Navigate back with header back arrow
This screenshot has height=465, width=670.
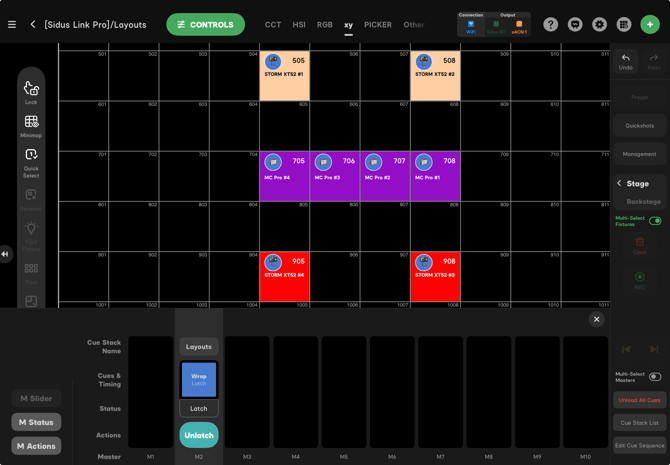(32, 24)
